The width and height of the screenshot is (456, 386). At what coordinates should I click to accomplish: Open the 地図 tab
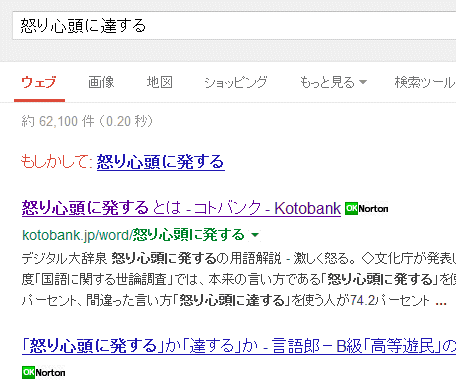point(160,82)
